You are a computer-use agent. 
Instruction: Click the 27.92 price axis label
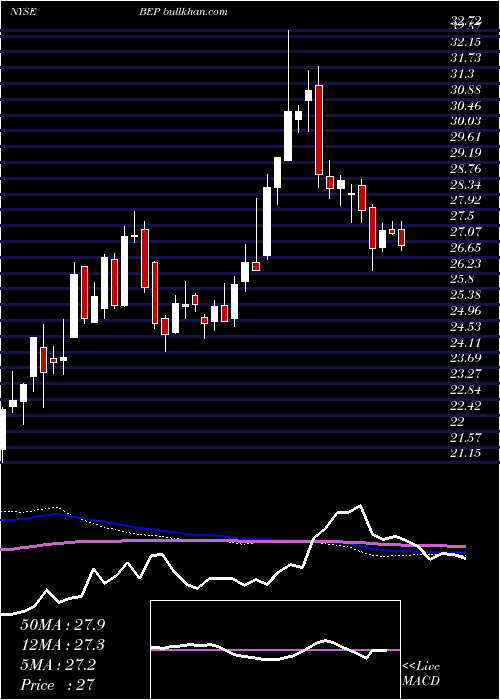[466, 200]
